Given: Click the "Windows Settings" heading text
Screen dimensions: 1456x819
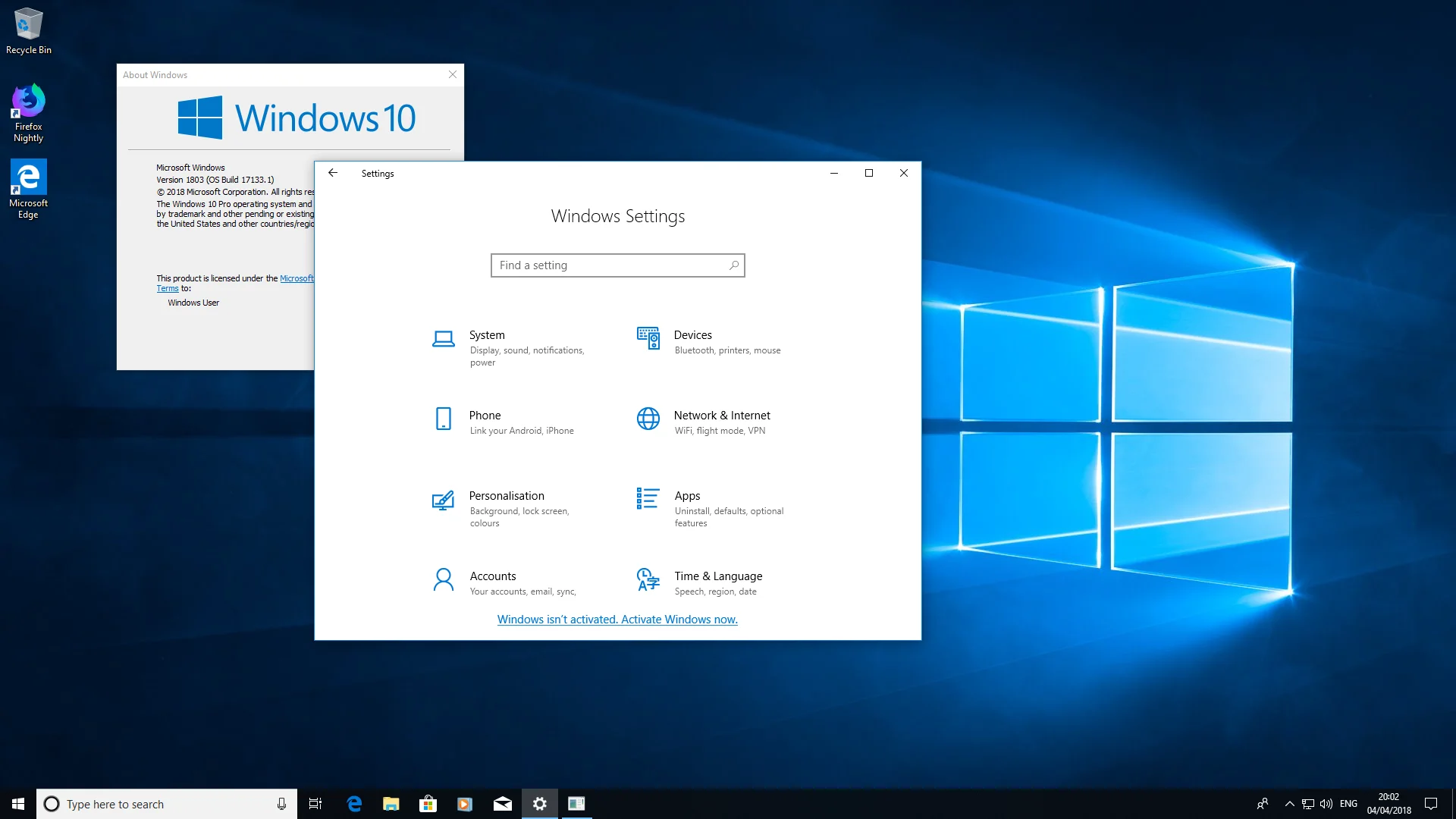Looking at the screenshot, I should (617, 216).
